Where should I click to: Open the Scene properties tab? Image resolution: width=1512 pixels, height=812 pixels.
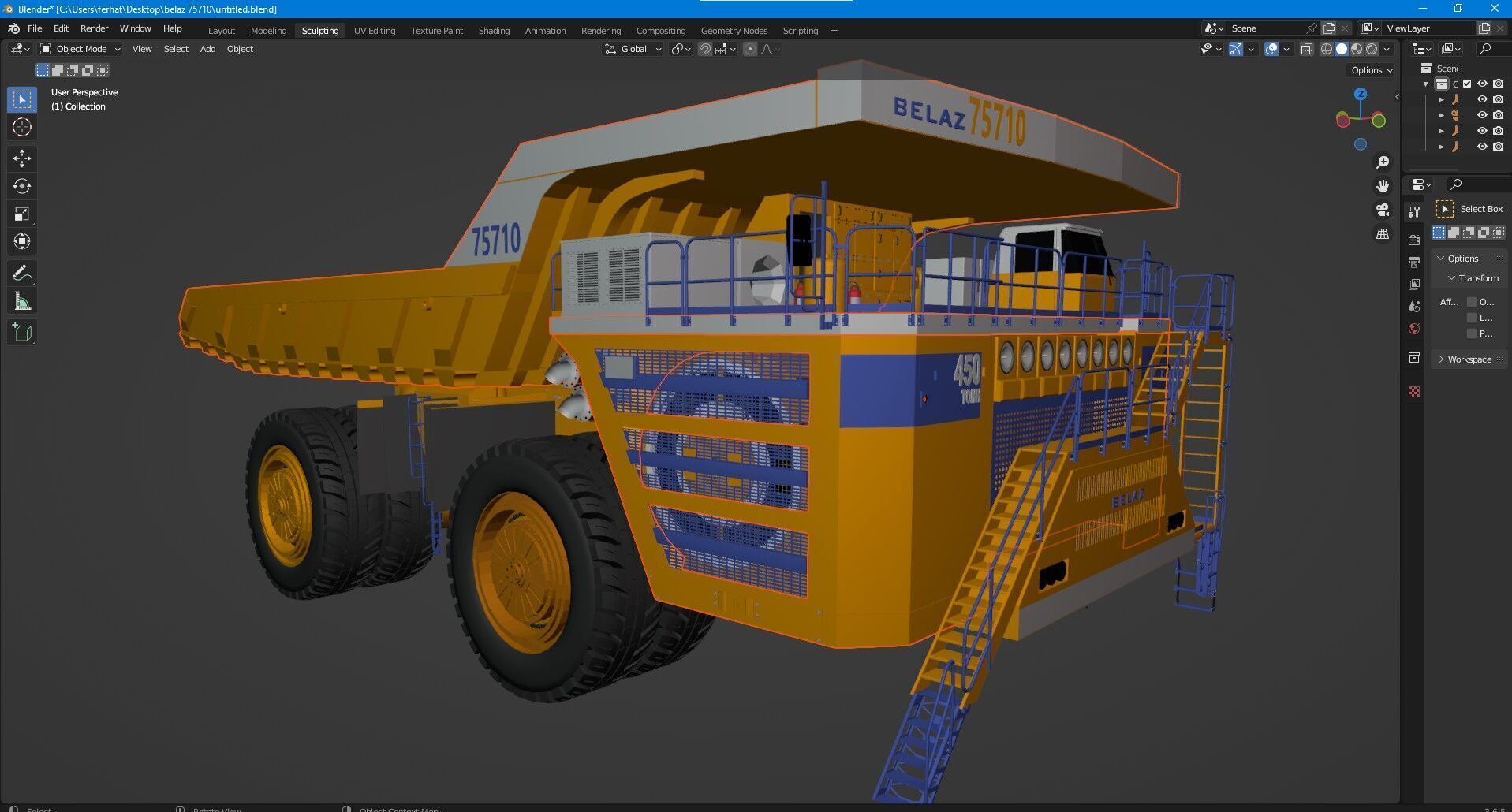click(x=1414, y=306)
